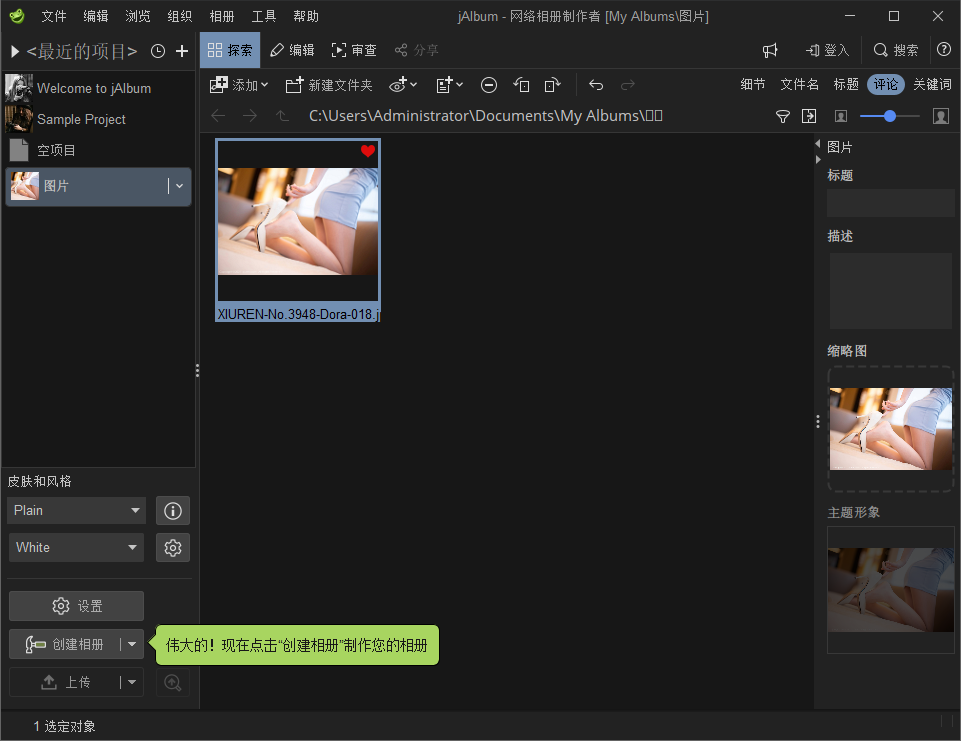This screenshot has width=961, height=741.
Task: Open help question mark icon
Action: (x=944, y=50)
